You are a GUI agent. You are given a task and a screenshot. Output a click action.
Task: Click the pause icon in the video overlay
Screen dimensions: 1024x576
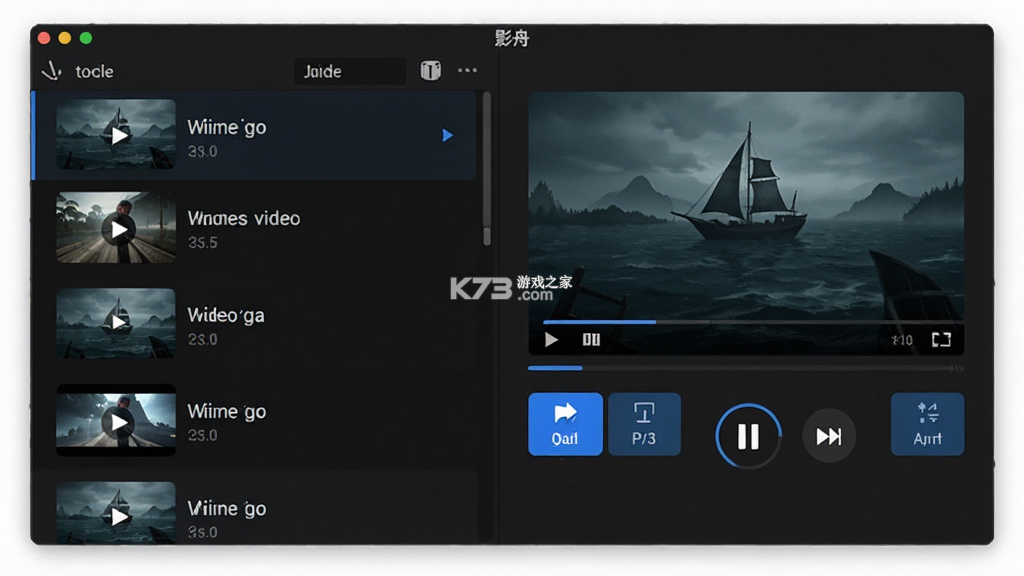pyautogui.click(x=591, y=340)
